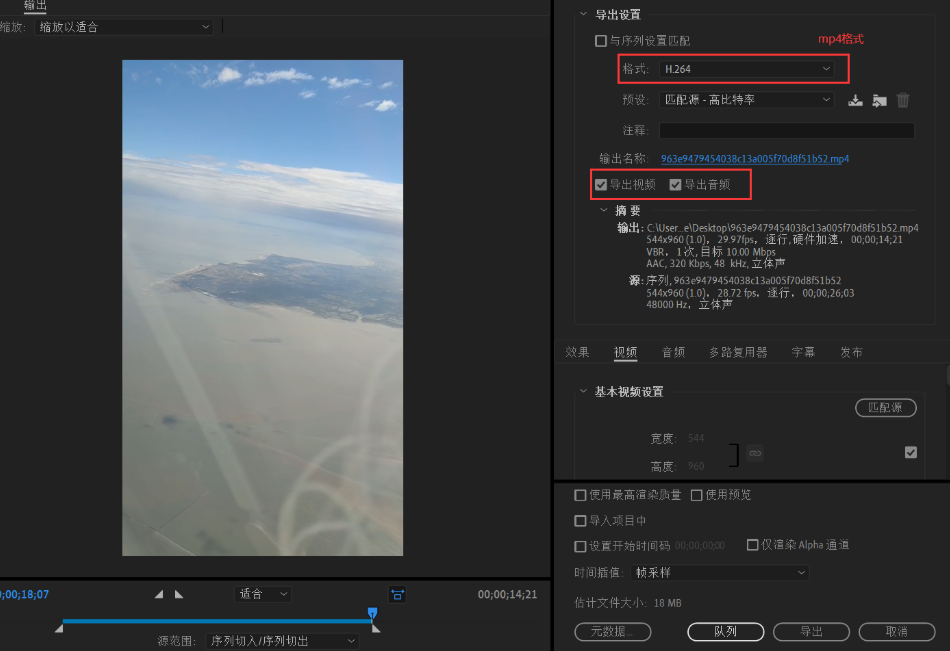Open the 源范围 dropdown at the bottom

(281, 640)
